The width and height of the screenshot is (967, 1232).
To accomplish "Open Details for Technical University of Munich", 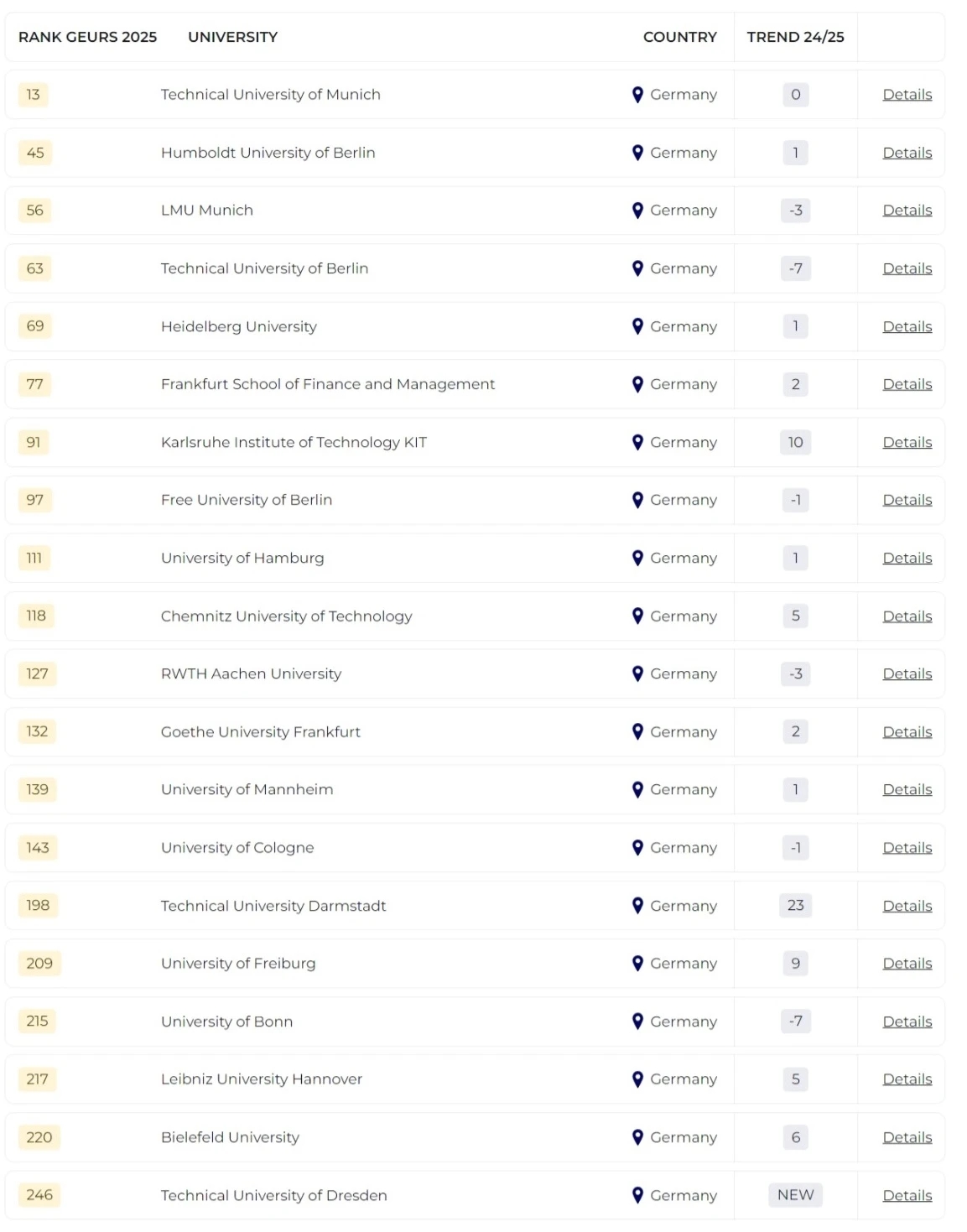I will 907,94.
